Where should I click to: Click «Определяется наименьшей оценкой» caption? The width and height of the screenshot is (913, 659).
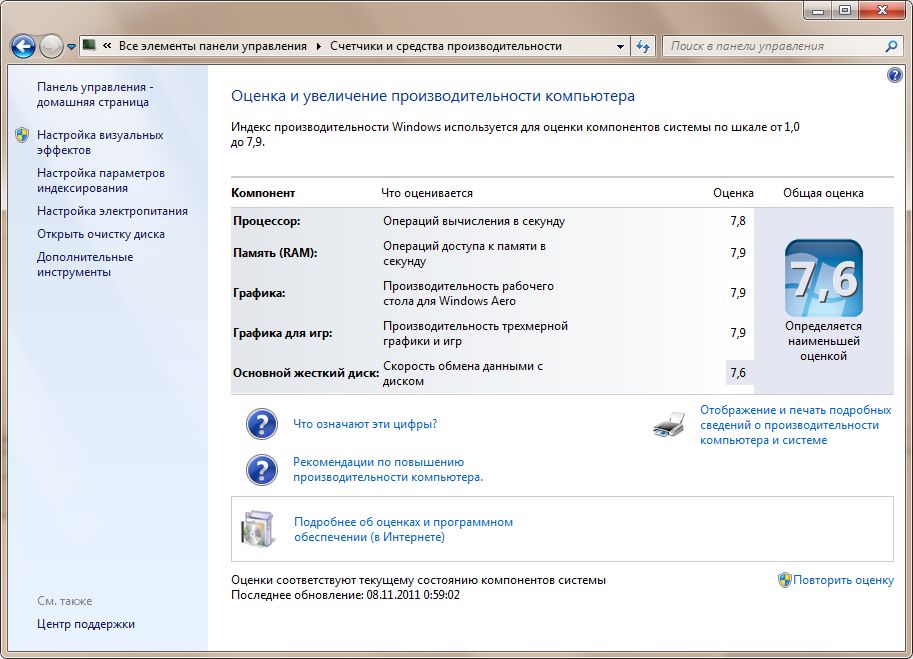tap(823, 341)
